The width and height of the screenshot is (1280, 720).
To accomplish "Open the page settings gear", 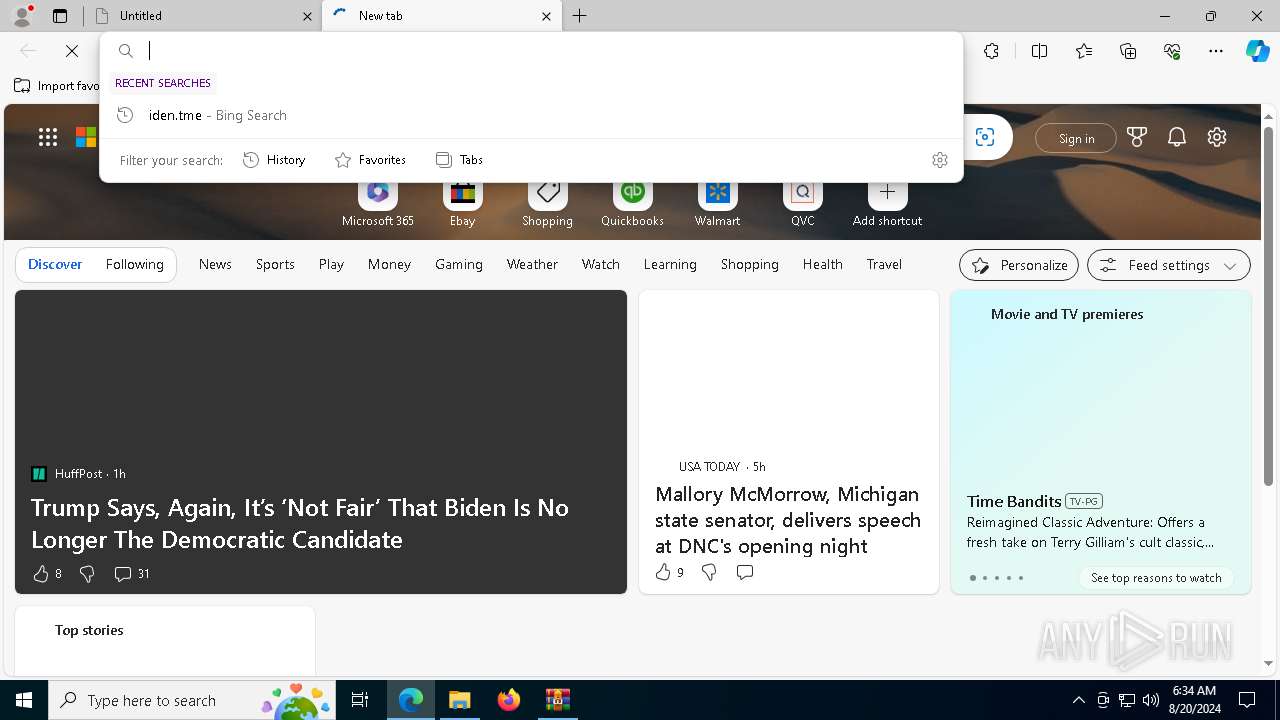I will click(x=1217, y=138).
